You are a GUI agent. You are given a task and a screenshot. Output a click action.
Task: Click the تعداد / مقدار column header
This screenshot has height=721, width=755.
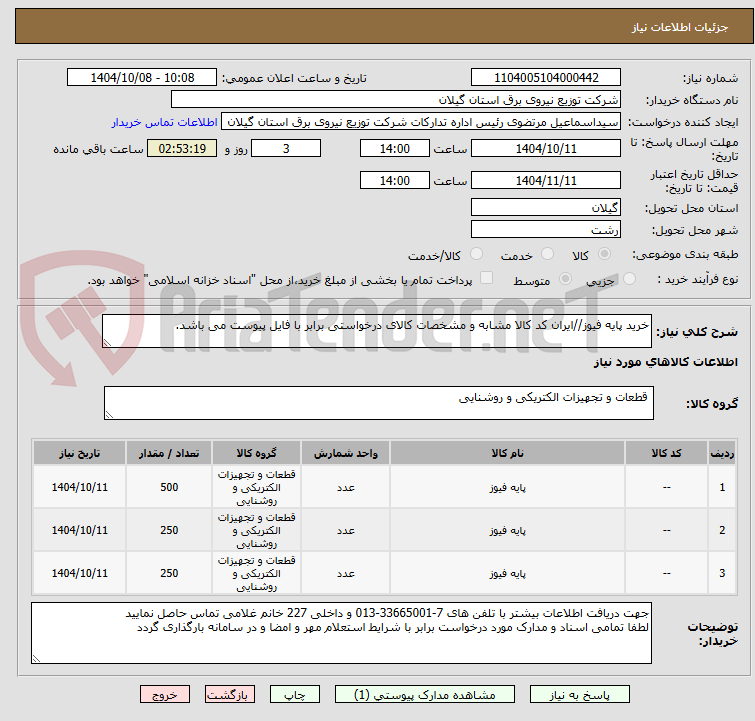tap(169, 453)
